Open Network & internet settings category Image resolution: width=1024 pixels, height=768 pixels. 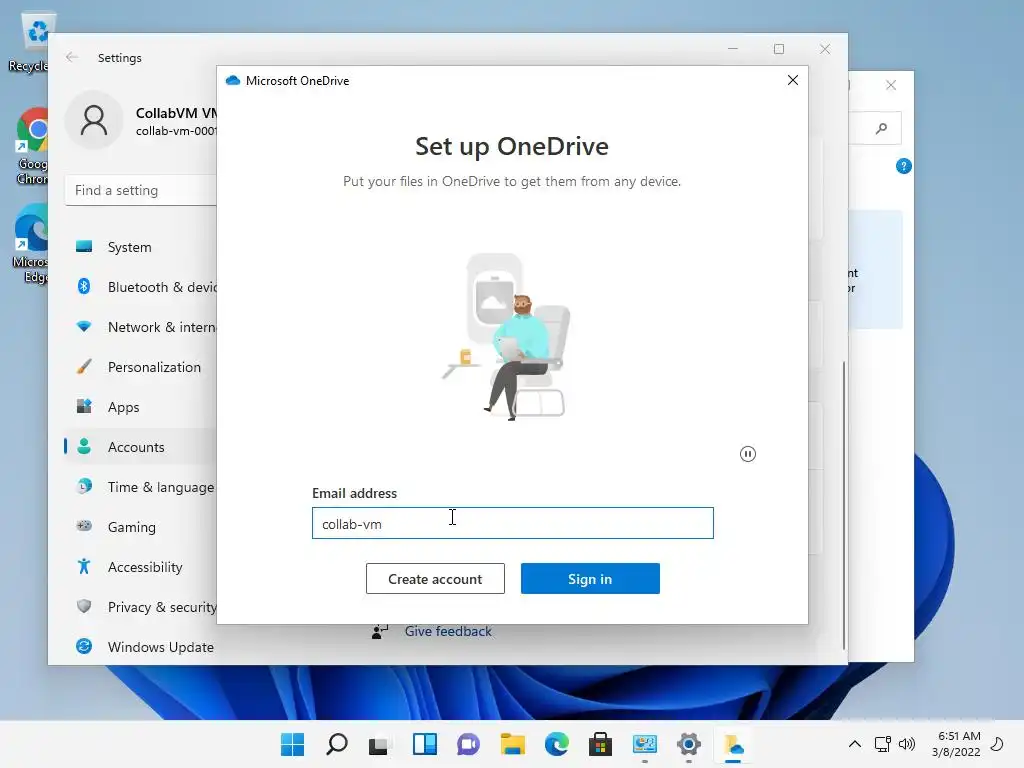(140, 327)
